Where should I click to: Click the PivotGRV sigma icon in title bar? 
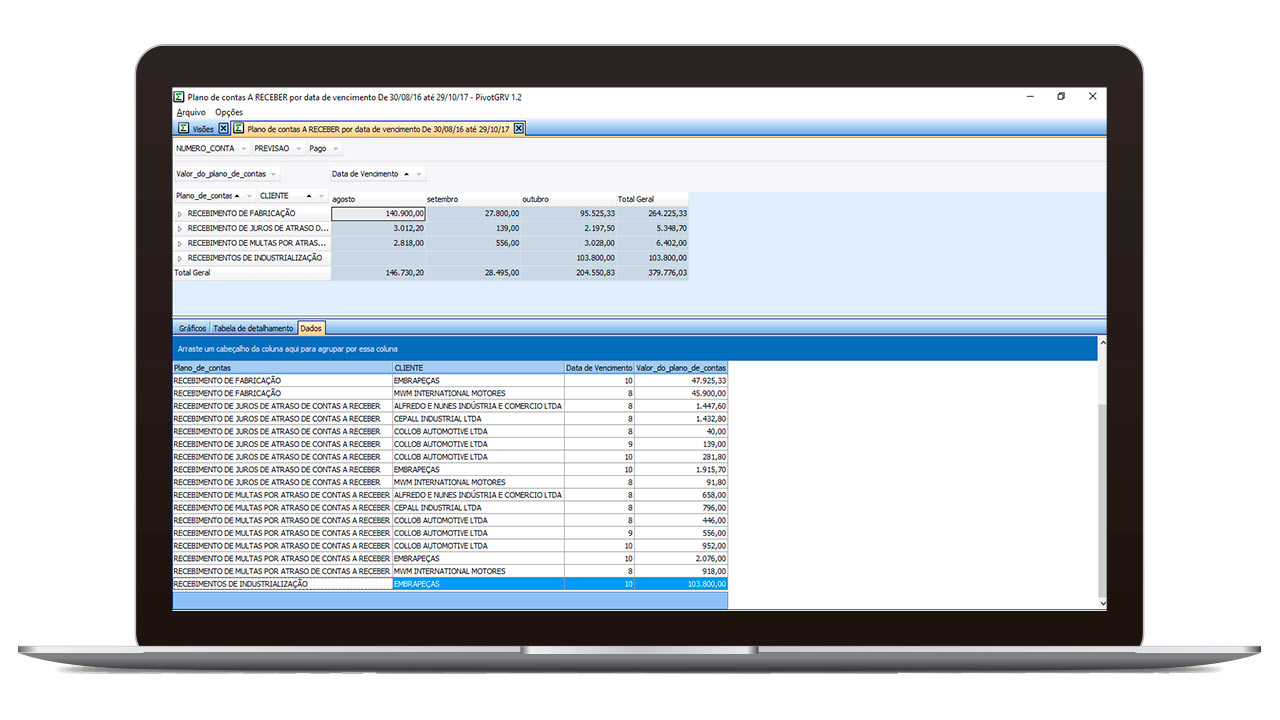pyautogui.click(x=179, y=97)
